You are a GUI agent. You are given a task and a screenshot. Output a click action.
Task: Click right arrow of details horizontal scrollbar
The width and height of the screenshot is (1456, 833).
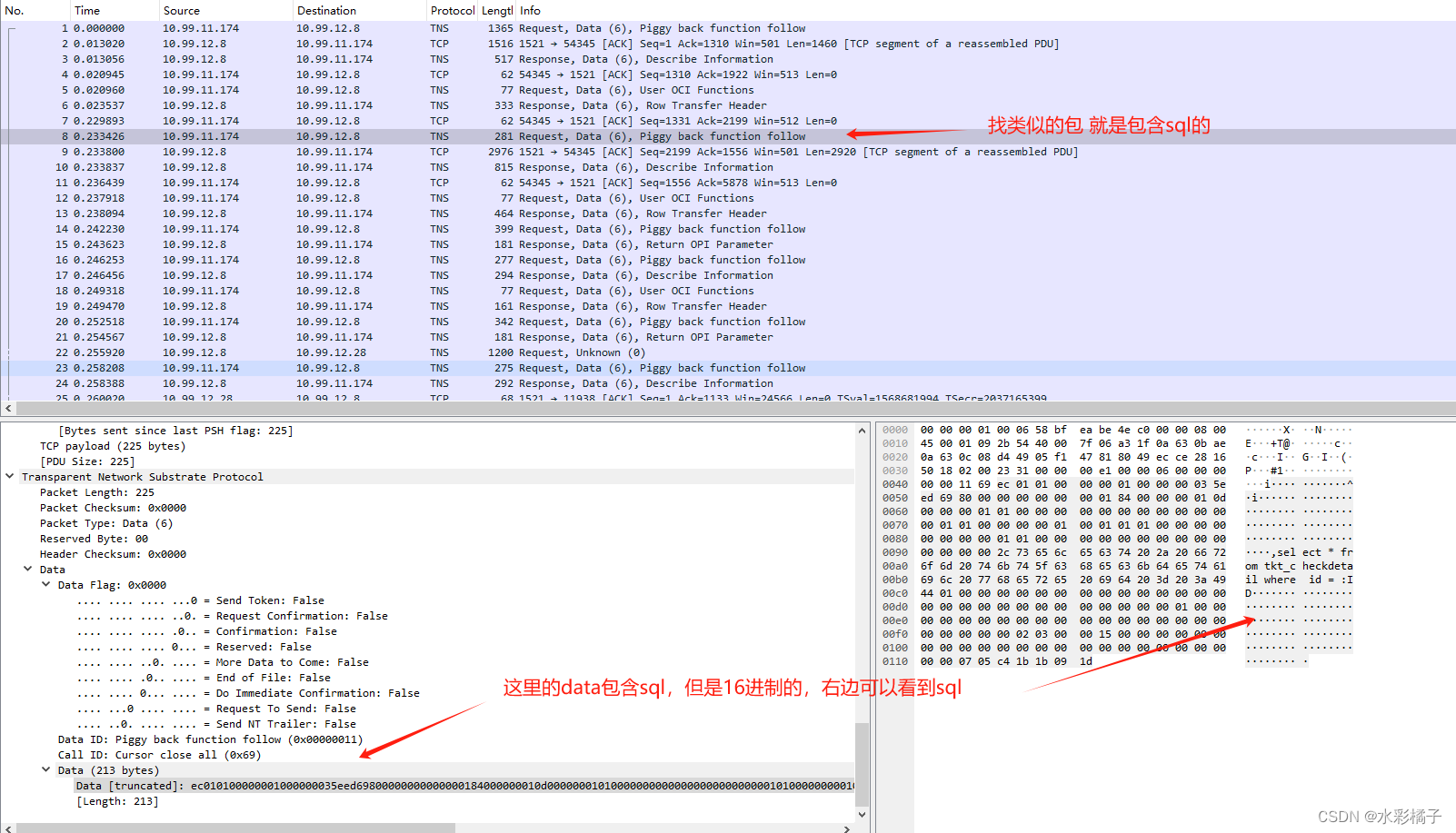(x=847, y=828)
